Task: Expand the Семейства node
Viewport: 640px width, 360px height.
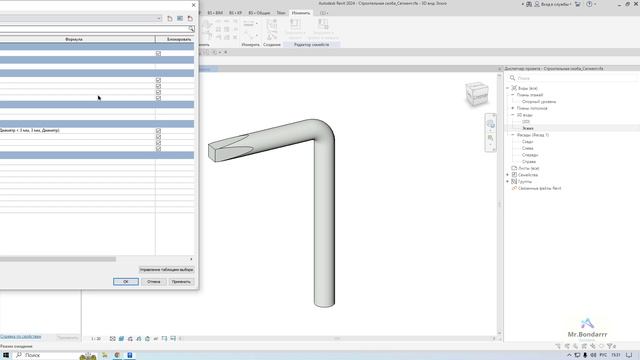Action: tap(508, 175)
